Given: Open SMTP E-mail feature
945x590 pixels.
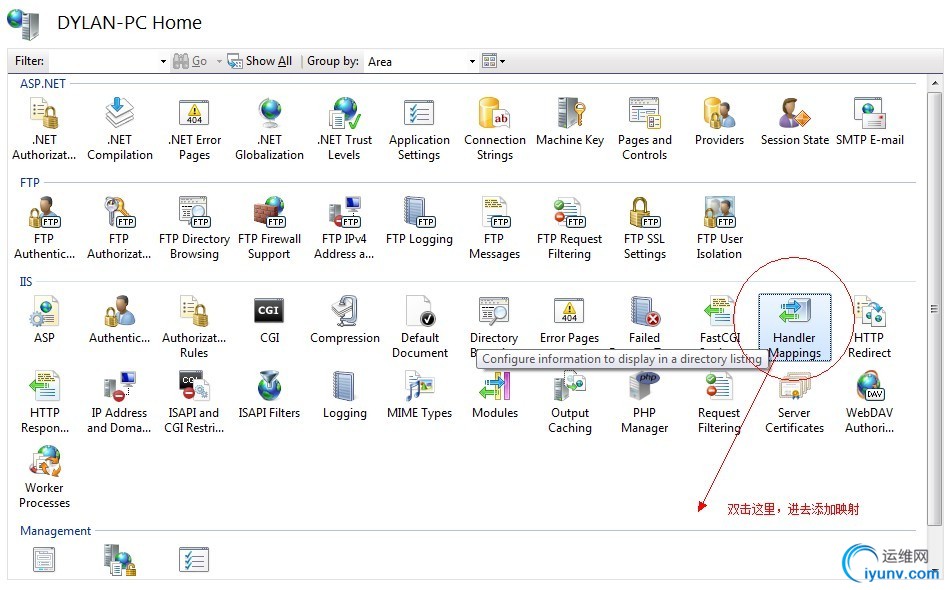Looking at the screenshot, I should [x=869, y=122].
